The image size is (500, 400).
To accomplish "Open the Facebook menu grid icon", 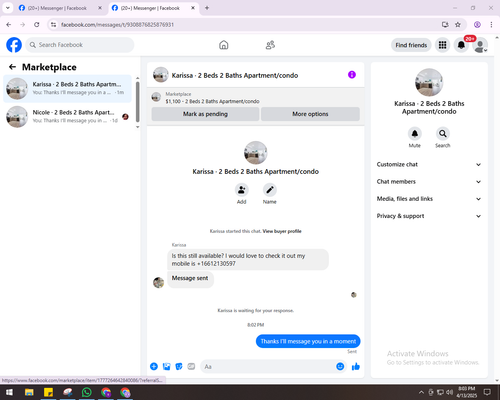I will tap(442, 45).
